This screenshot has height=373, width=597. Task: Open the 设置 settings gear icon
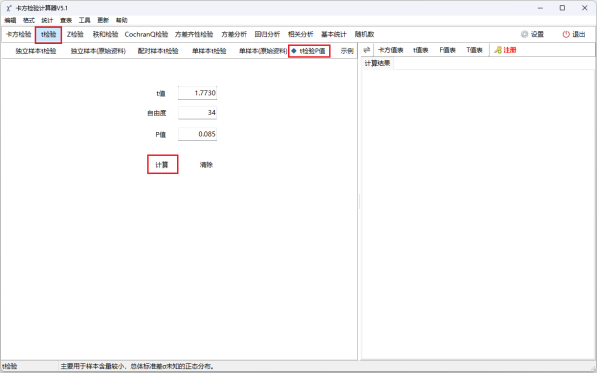coord(524,34)
